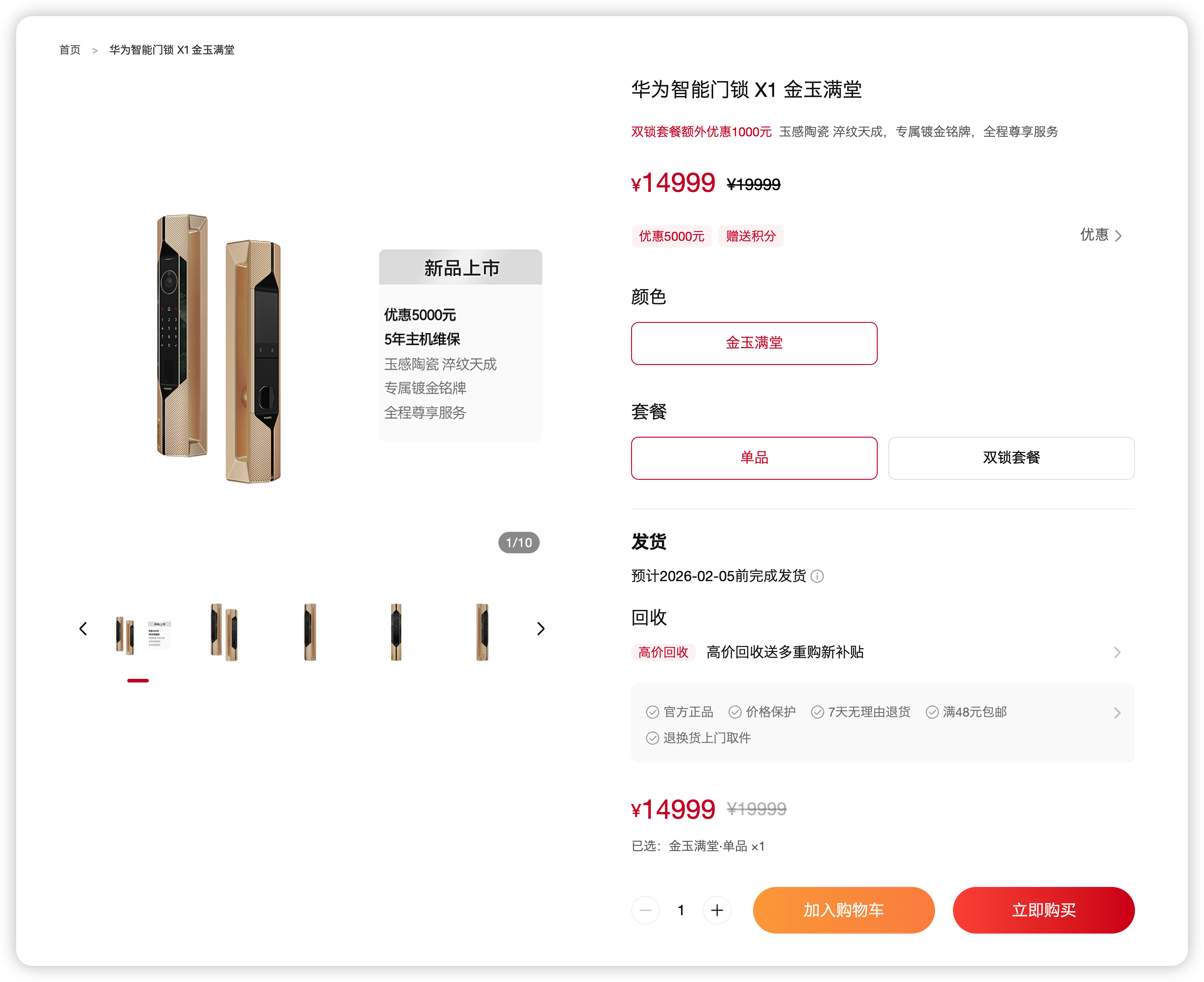The image size is (1204, 982).
Task: Click 立即购买 button
Action: (x=1044, y=910)
